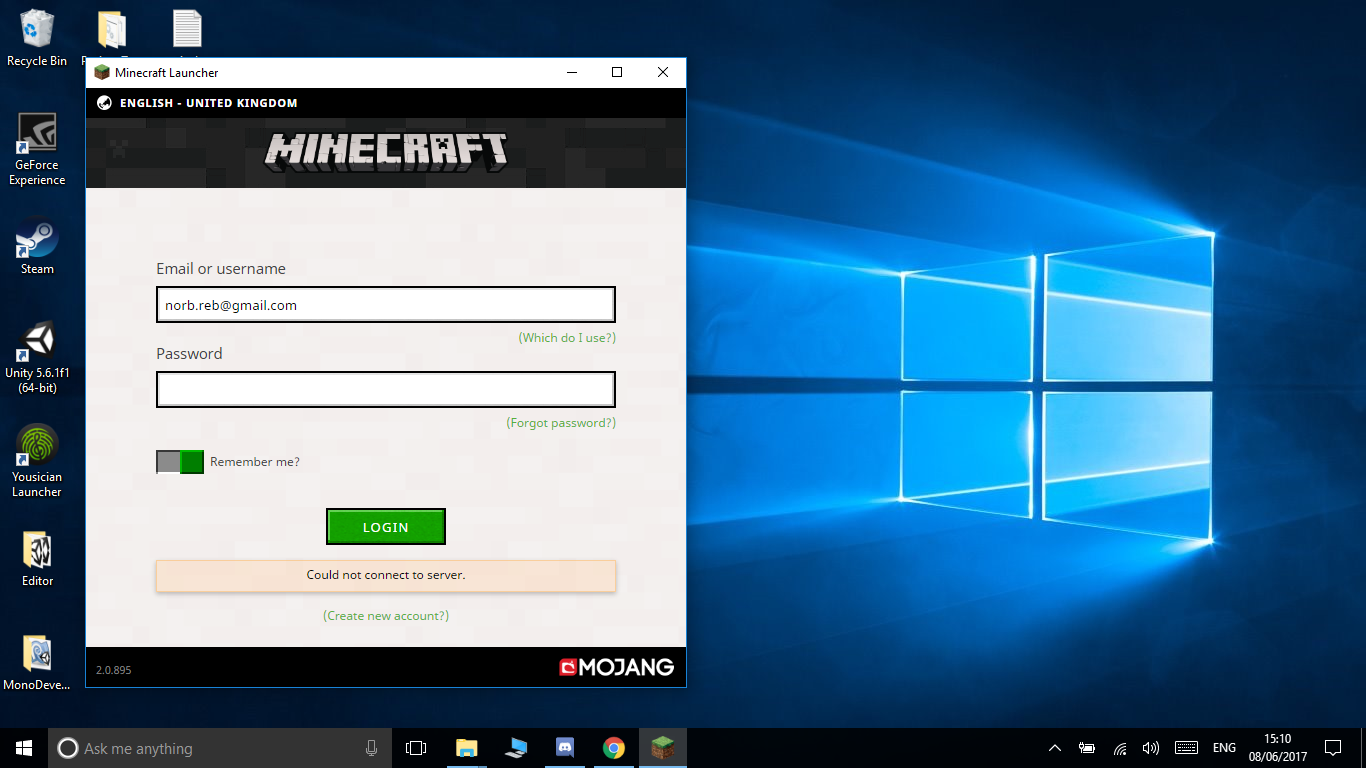This screenshot has width=1366, height=768.
Task: Click the Password input field
Action: (x=386, y=390)
